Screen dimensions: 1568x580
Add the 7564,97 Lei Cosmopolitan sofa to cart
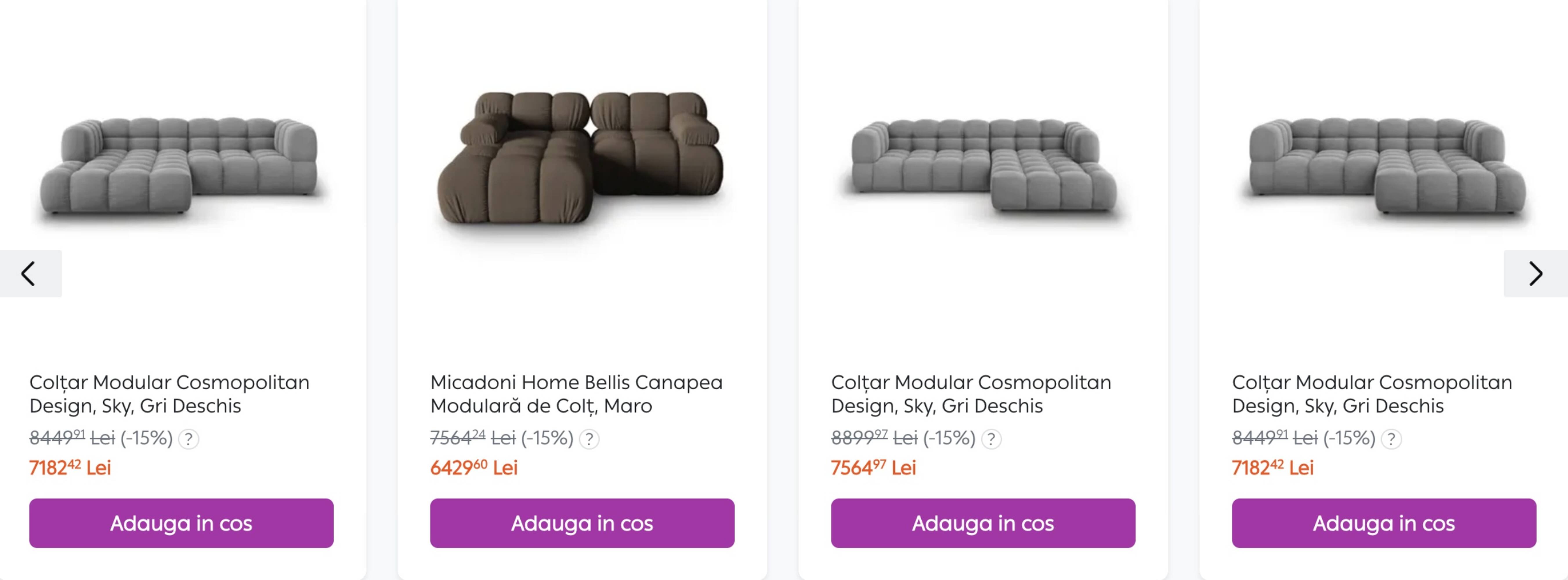click(x=983, y=523)
